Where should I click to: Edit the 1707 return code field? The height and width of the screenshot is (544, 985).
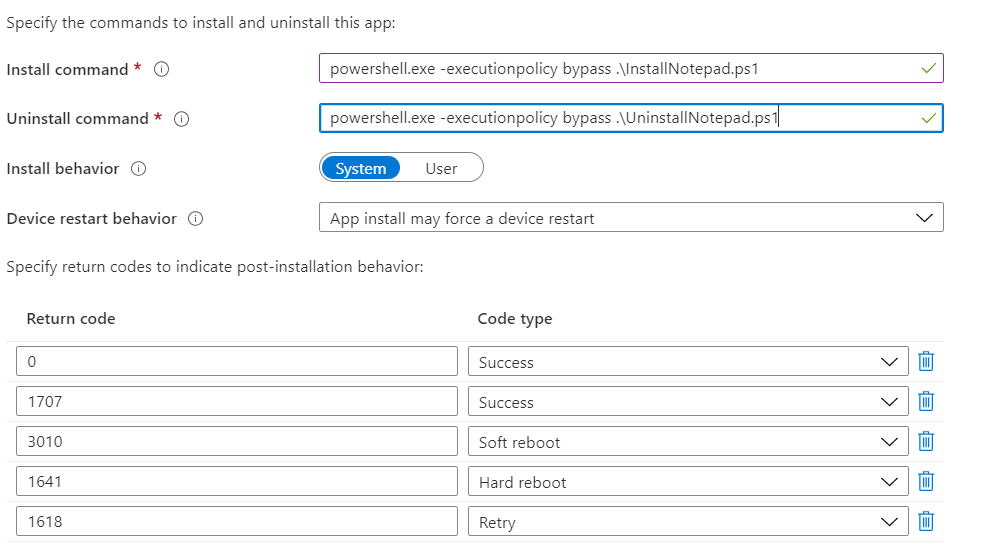236,402
